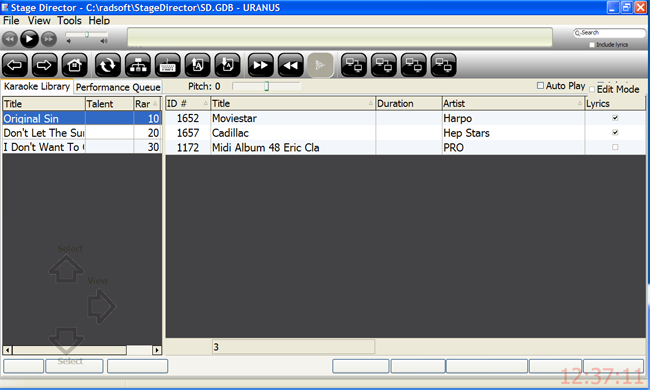Start playback with the round play button
Viewport: 650px width, 390px height.
(29, 39)
